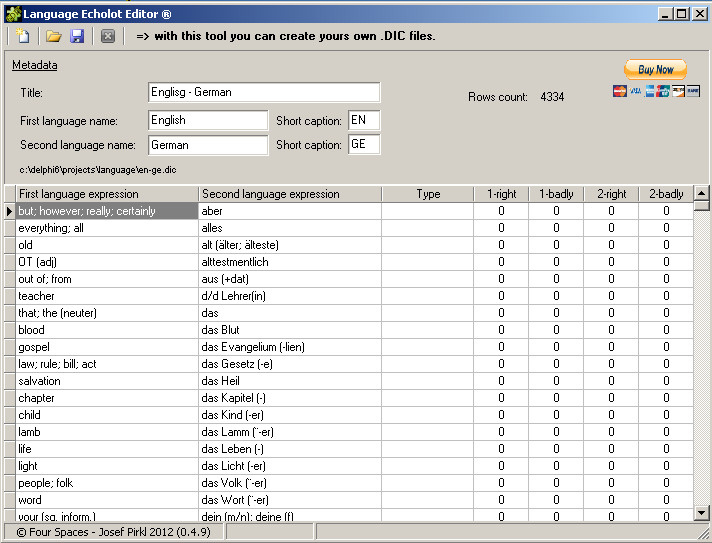Select the 'light' cell
Image resolution: width=712 pixels, height=543 pixels.
[107, 466]
